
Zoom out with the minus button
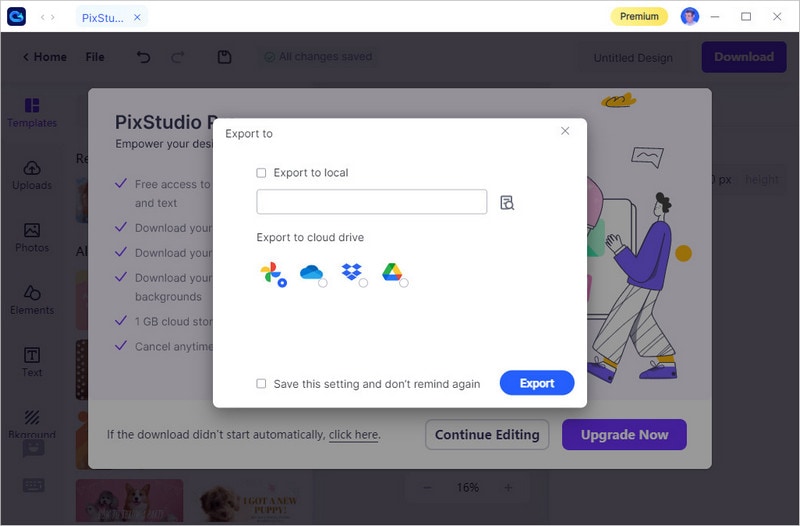pos(428,488)
